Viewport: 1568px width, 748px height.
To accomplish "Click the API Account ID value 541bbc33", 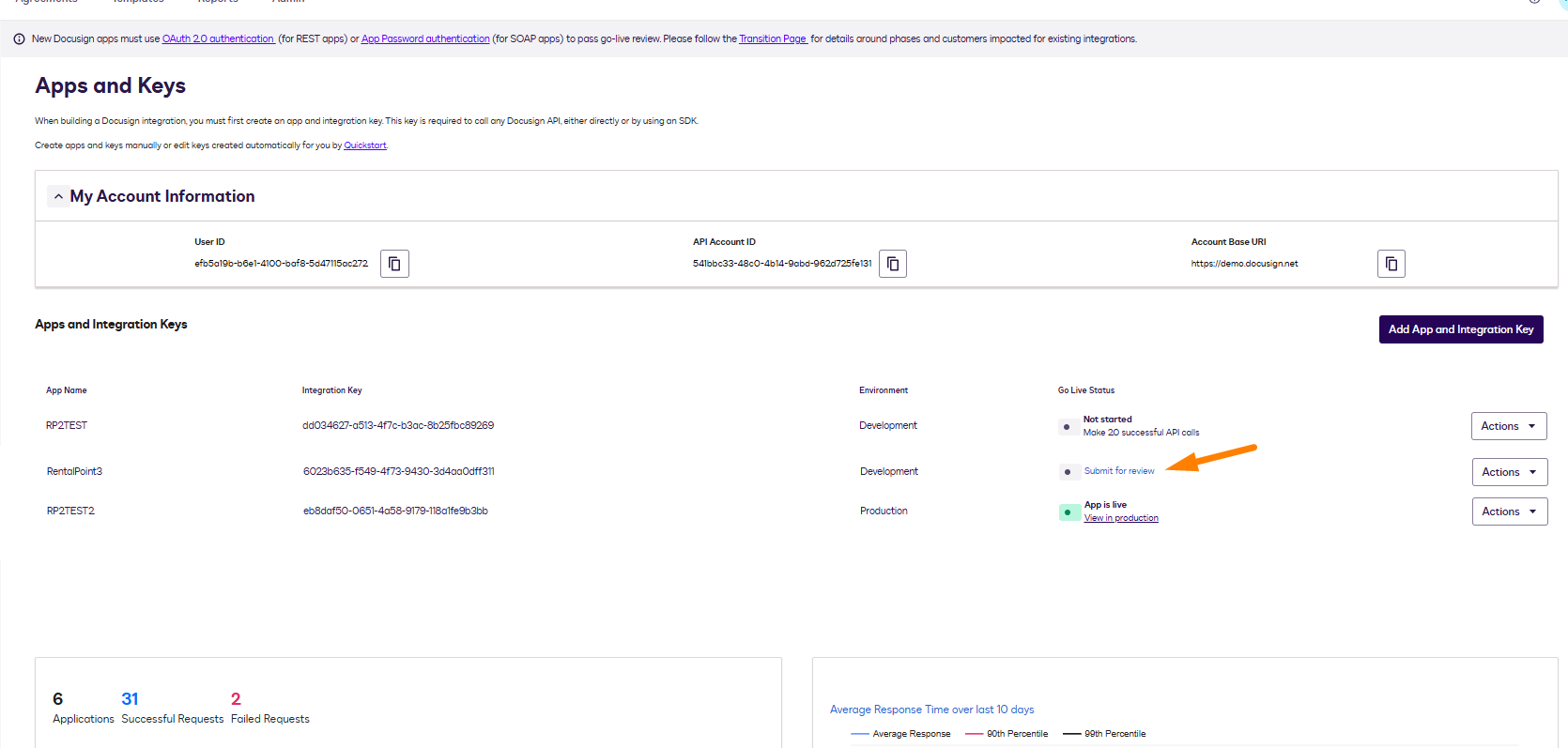I will pos(782,264).
